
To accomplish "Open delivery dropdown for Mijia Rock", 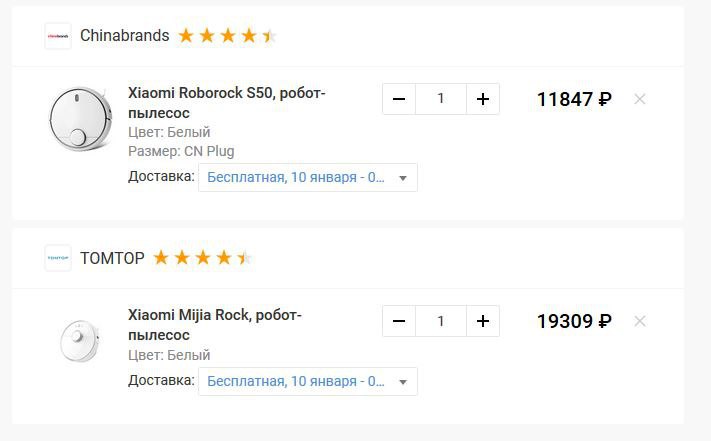I will coord(308,381).
